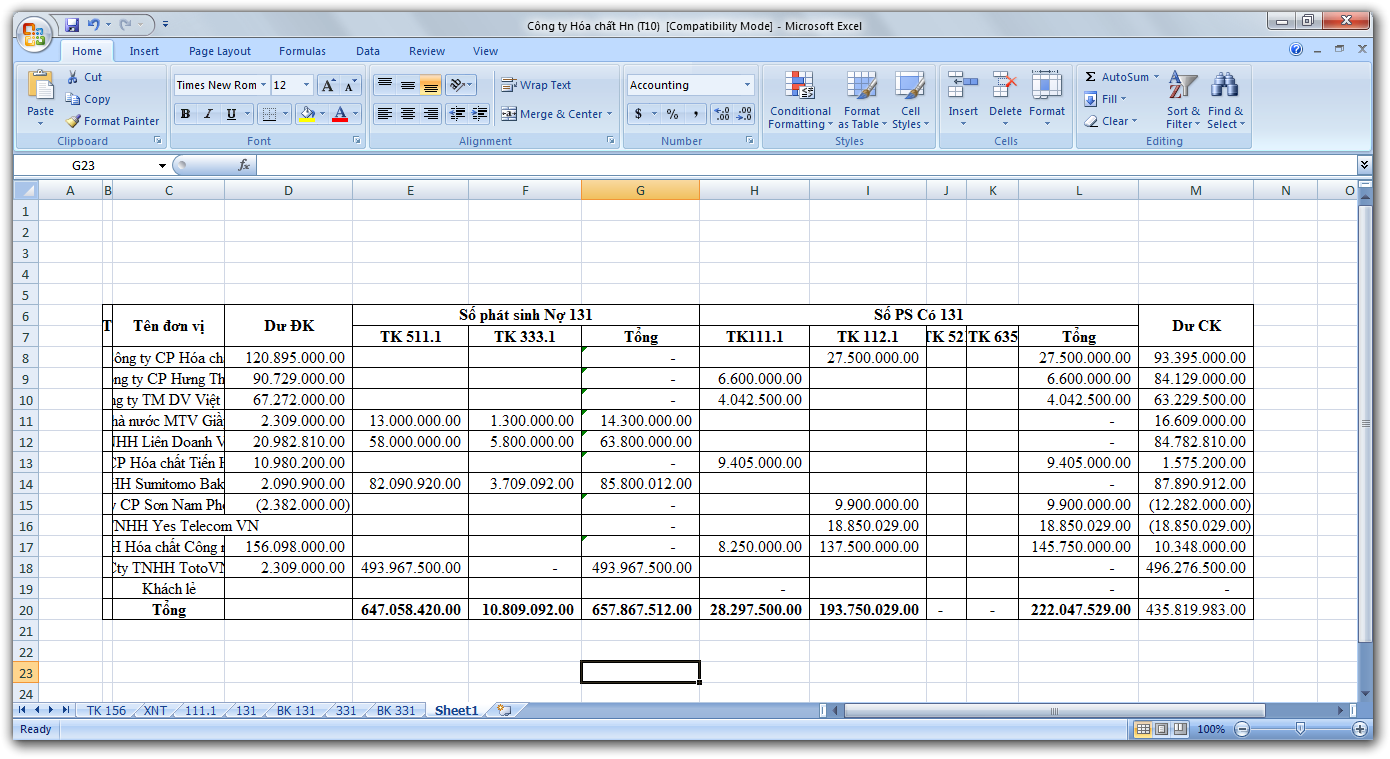The image size is (1390, 759).
Task: Click the Increase Decimal icon
Action: click(721, 114)
